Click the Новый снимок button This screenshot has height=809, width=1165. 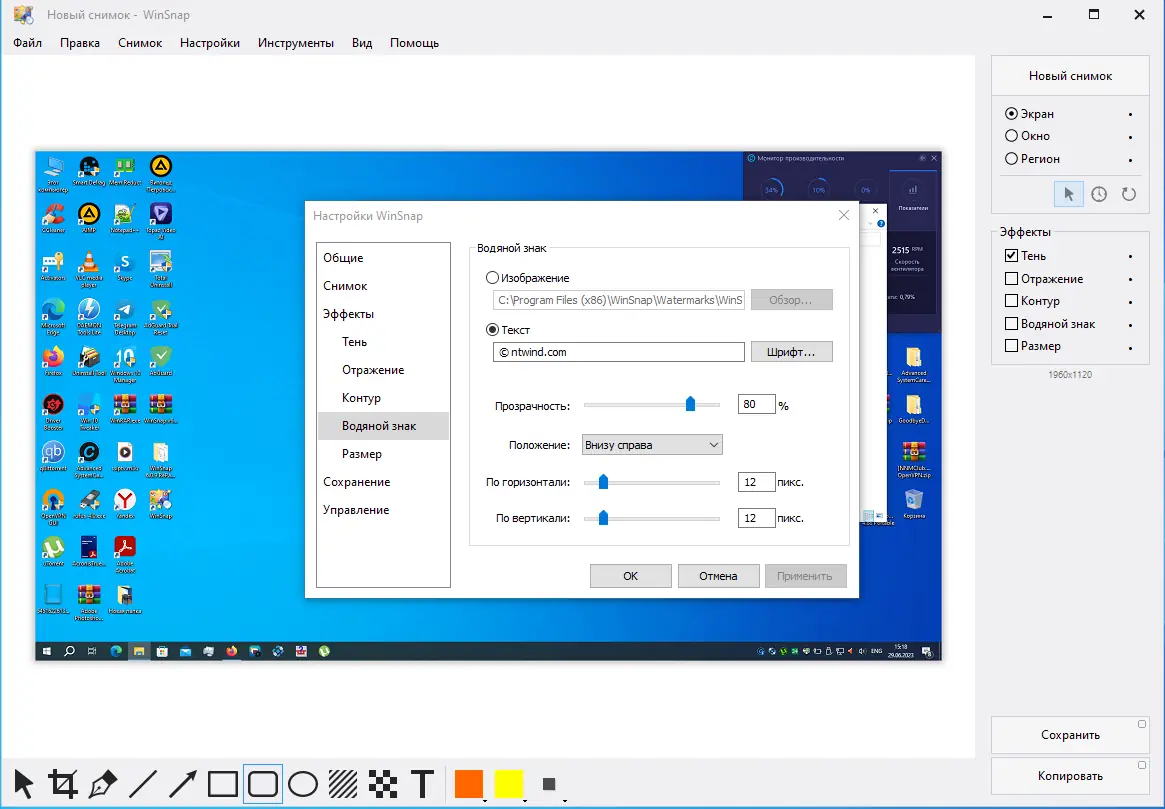pyautogui.click(x=1070, y=76)
